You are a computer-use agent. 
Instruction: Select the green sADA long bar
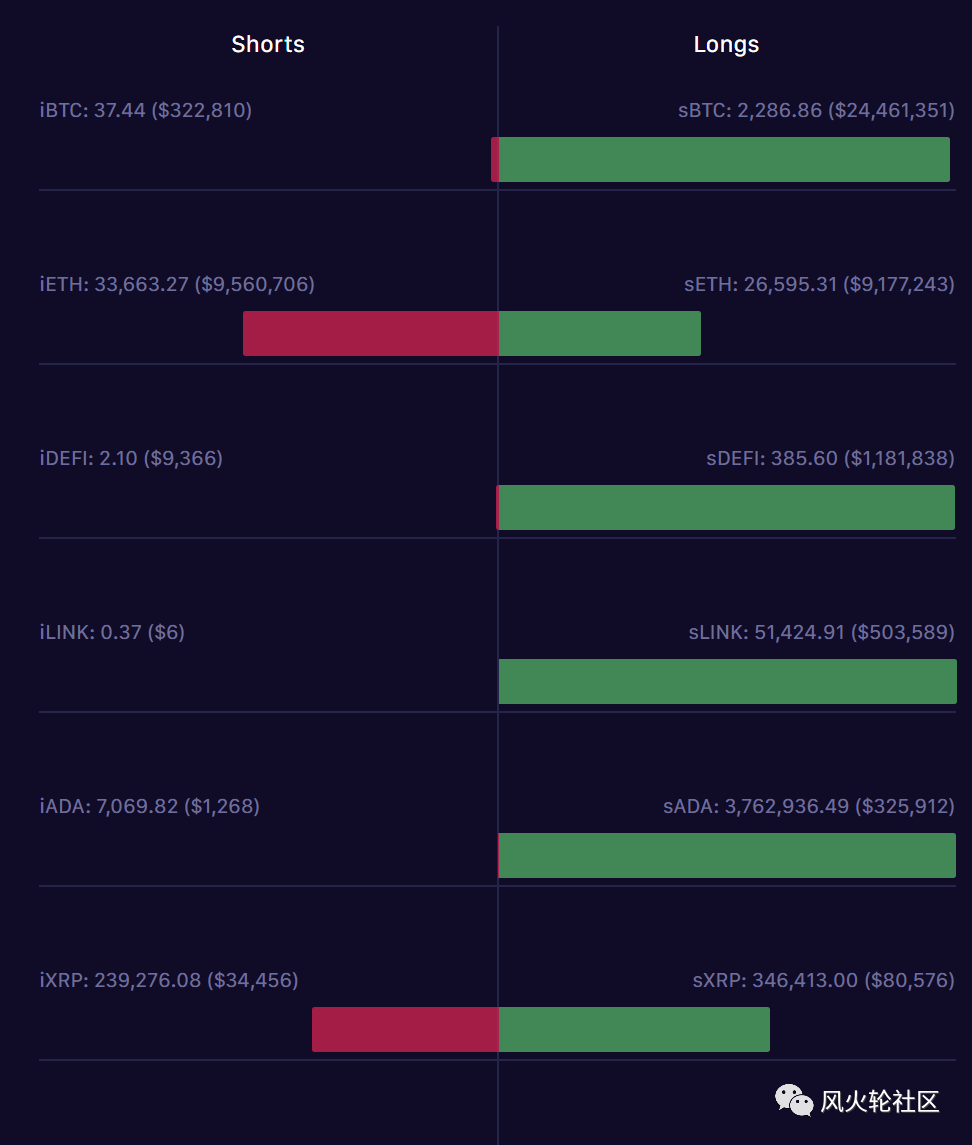tap(727, 855)
